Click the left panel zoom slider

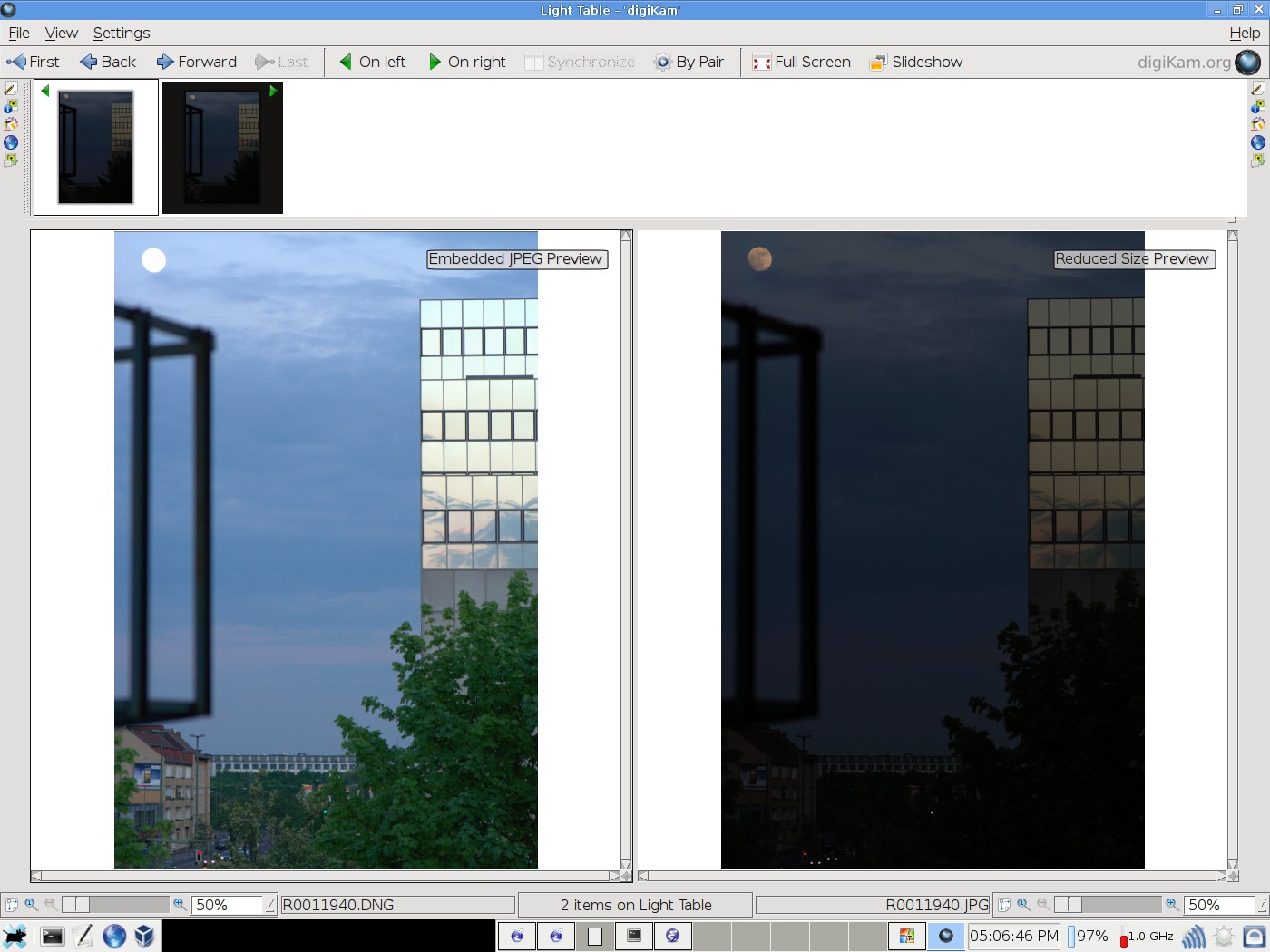(115, 905)
